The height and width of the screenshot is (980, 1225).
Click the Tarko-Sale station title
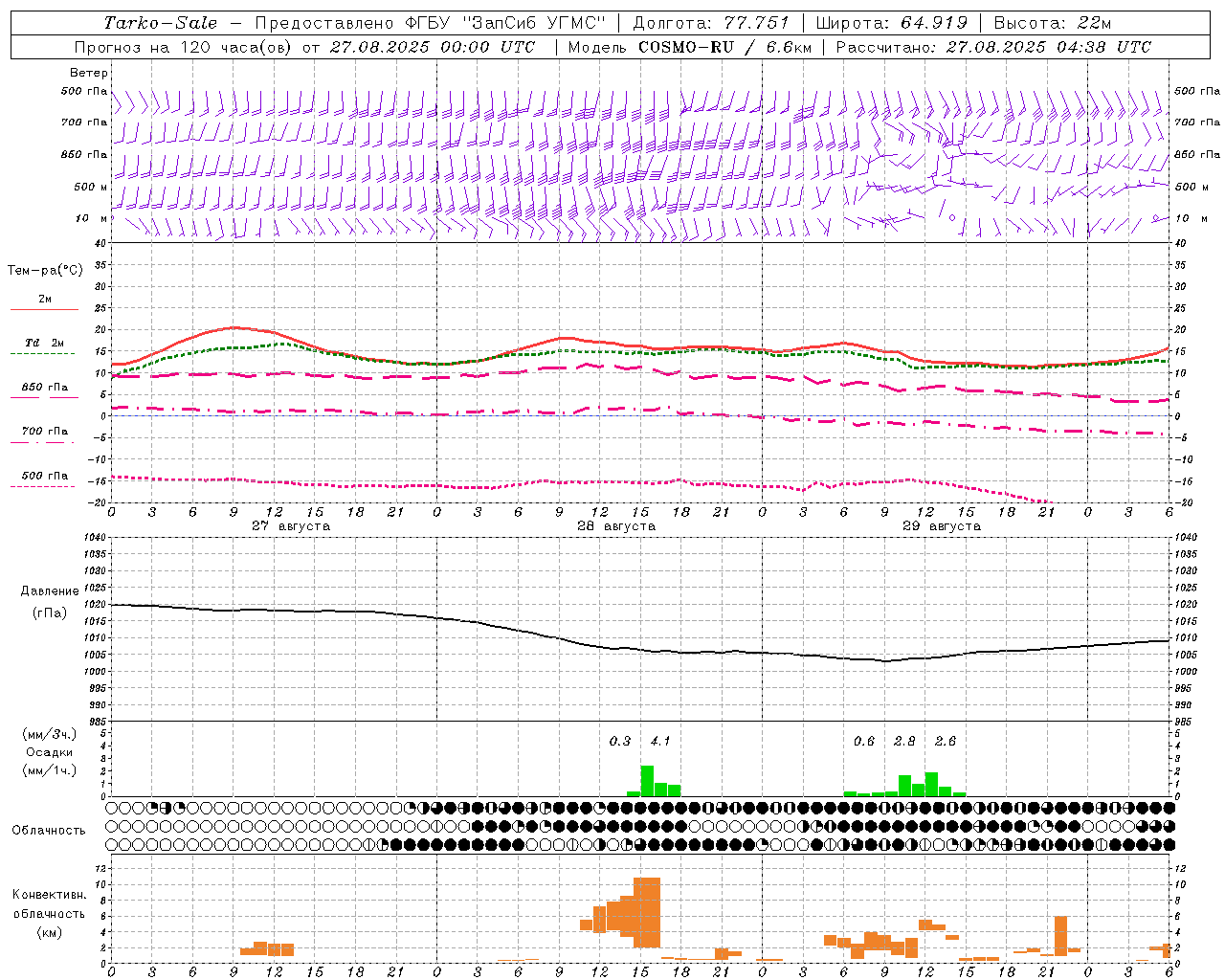click(161, 23)
